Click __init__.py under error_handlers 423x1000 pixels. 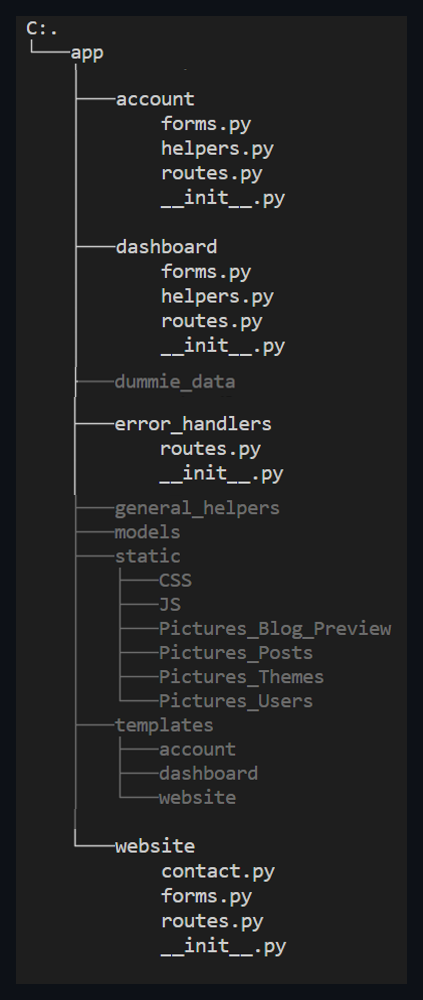[x=221, y=474]
